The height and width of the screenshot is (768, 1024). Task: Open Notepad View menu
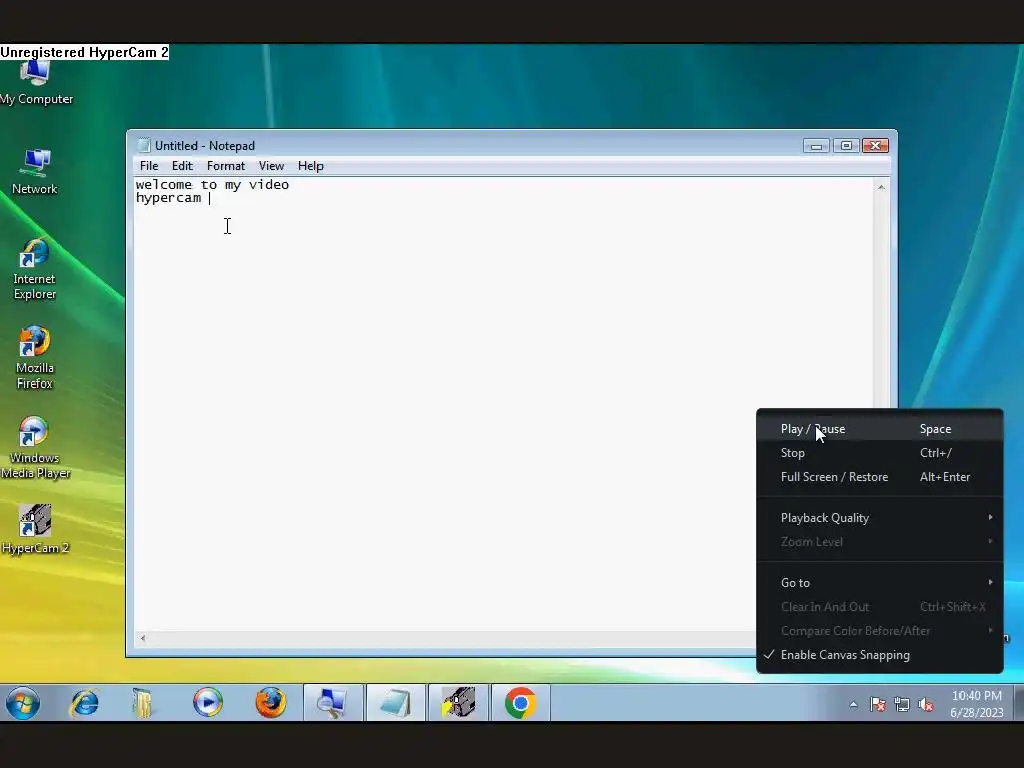click(271, 166)
